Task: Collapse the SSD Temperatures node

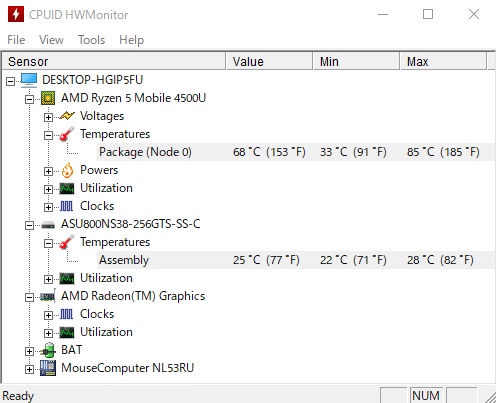Action: point(48,243)
